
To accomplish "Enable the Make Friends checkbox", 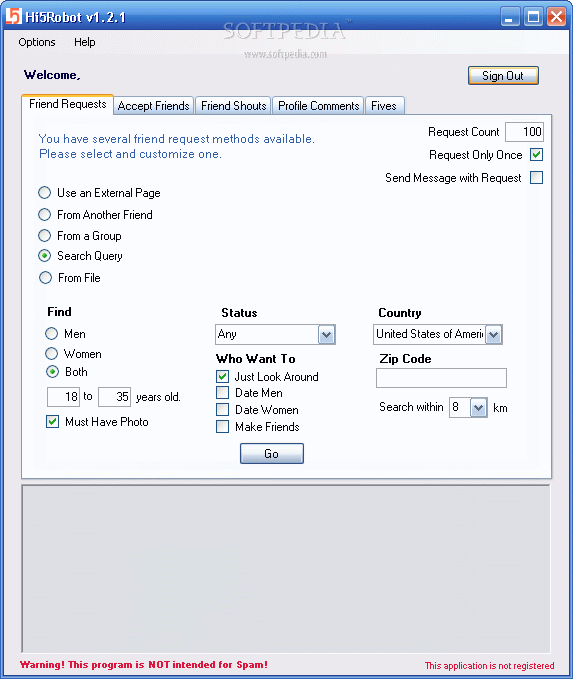I will [x=223, y=427].
